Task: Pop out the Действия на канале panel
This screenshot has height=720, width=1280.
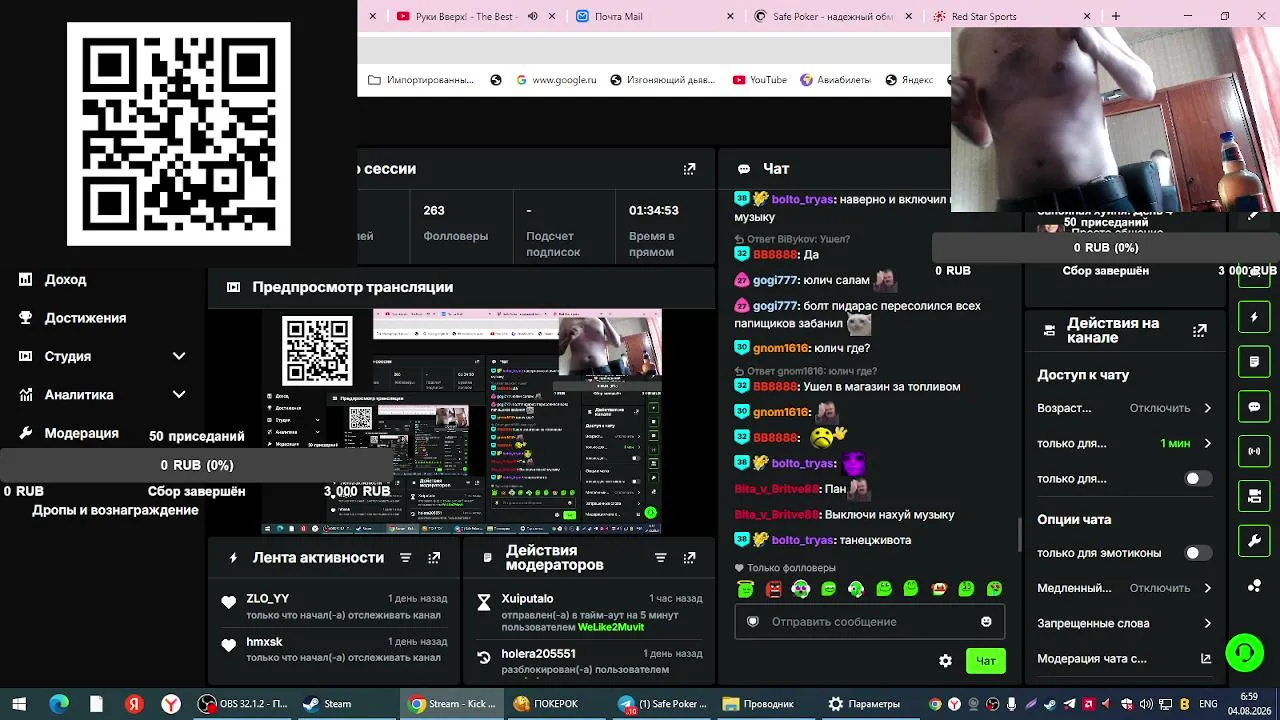Action: pos(1200,331)
